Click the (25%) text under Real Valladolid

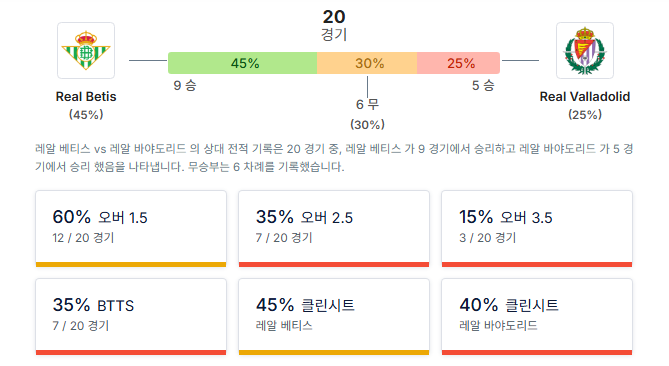[585, 114]
